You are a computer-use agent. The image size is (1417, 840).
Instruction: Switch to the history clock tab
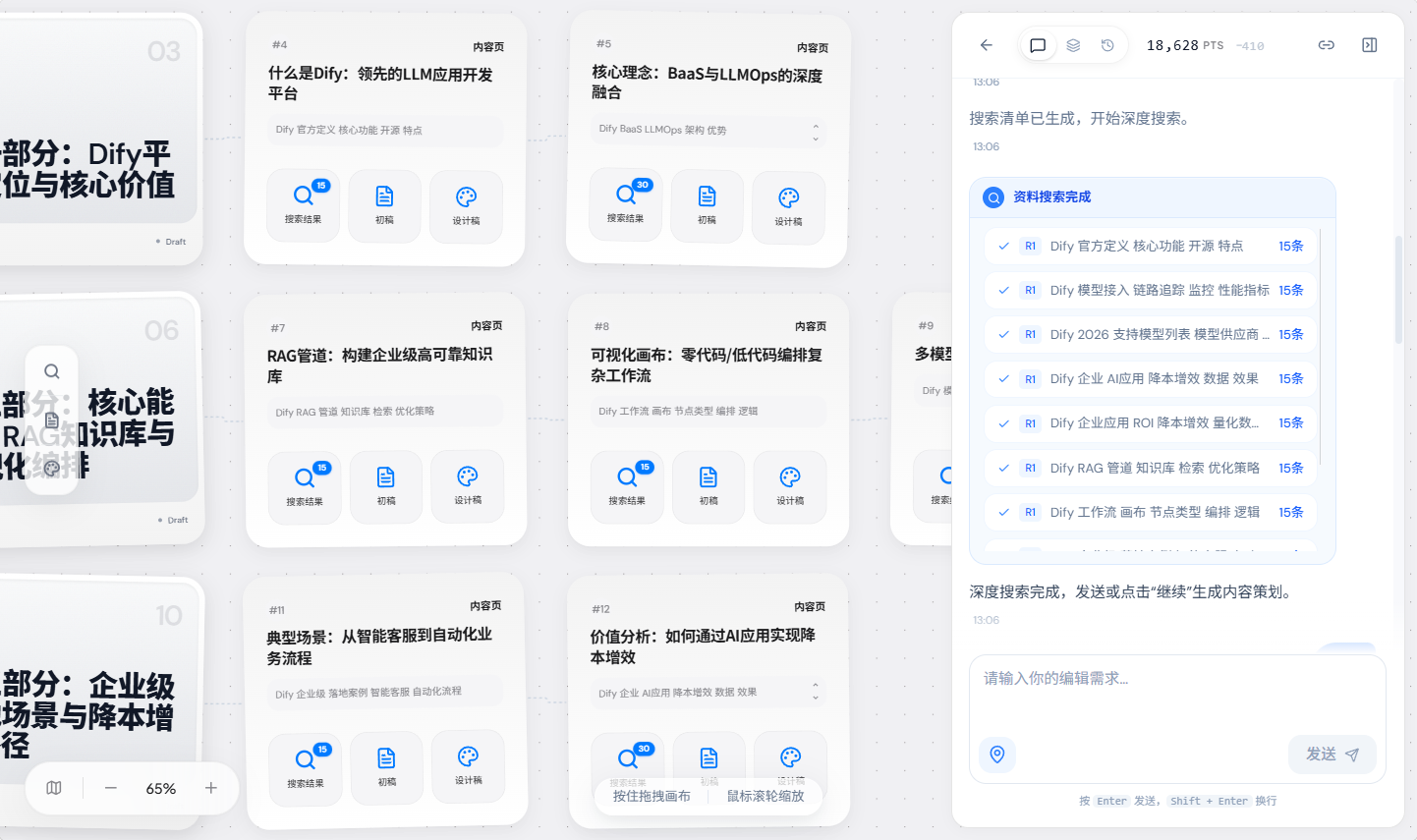coord(1107,45)
